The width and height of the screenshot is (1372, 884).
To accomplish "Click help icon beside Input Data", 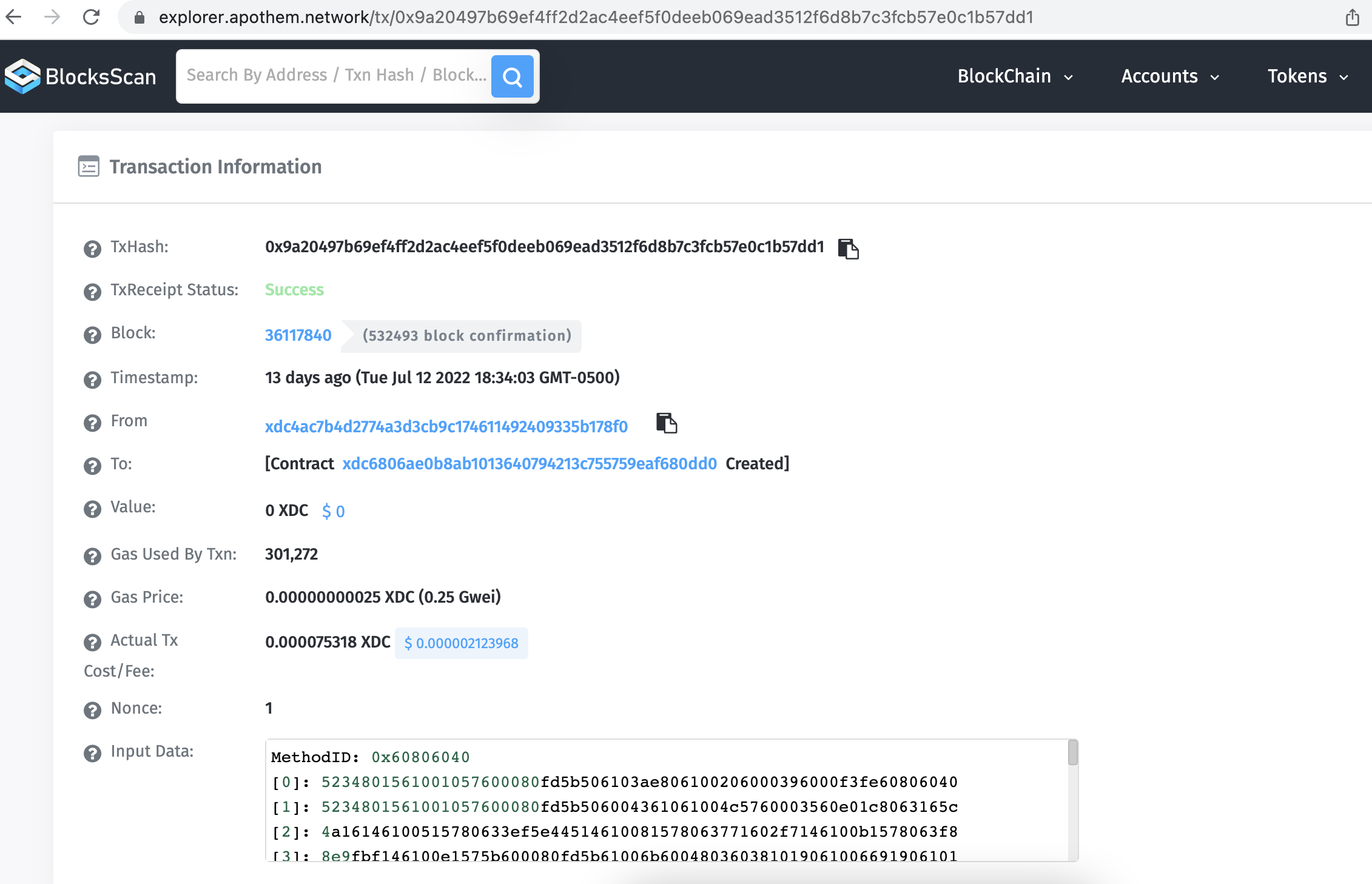I will click(92, 753).
